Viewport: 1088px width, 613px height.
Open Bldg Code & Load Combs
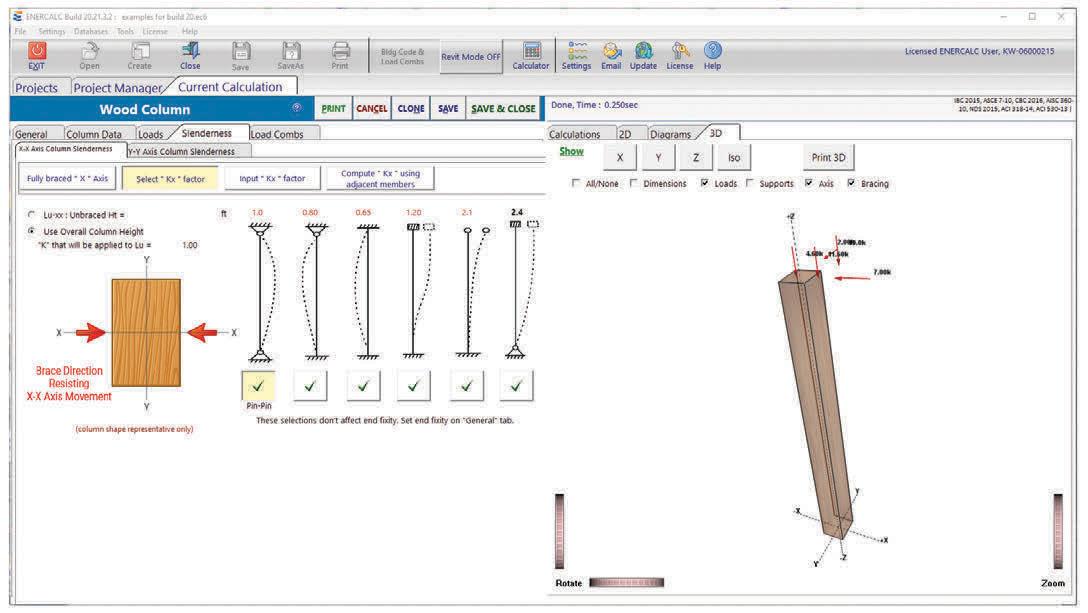[402, 56]
